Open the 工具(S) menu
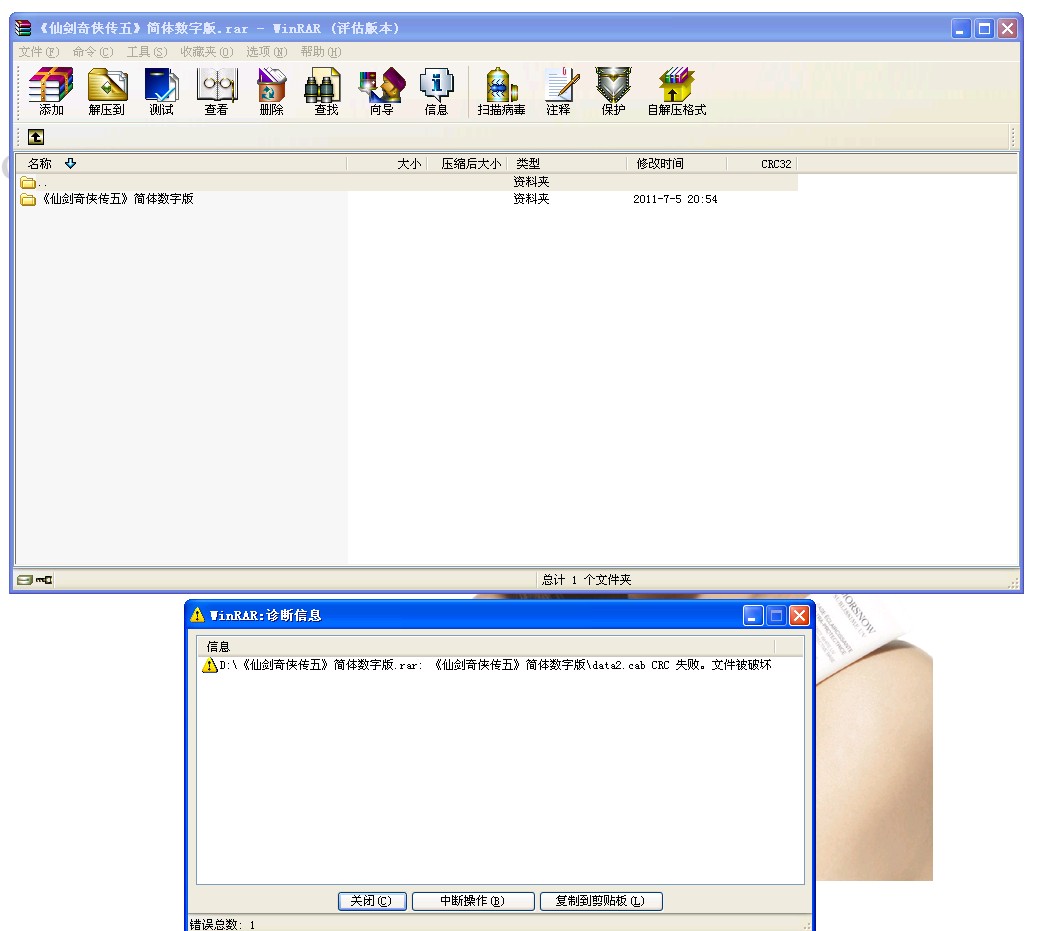 [x=147, y=52]
